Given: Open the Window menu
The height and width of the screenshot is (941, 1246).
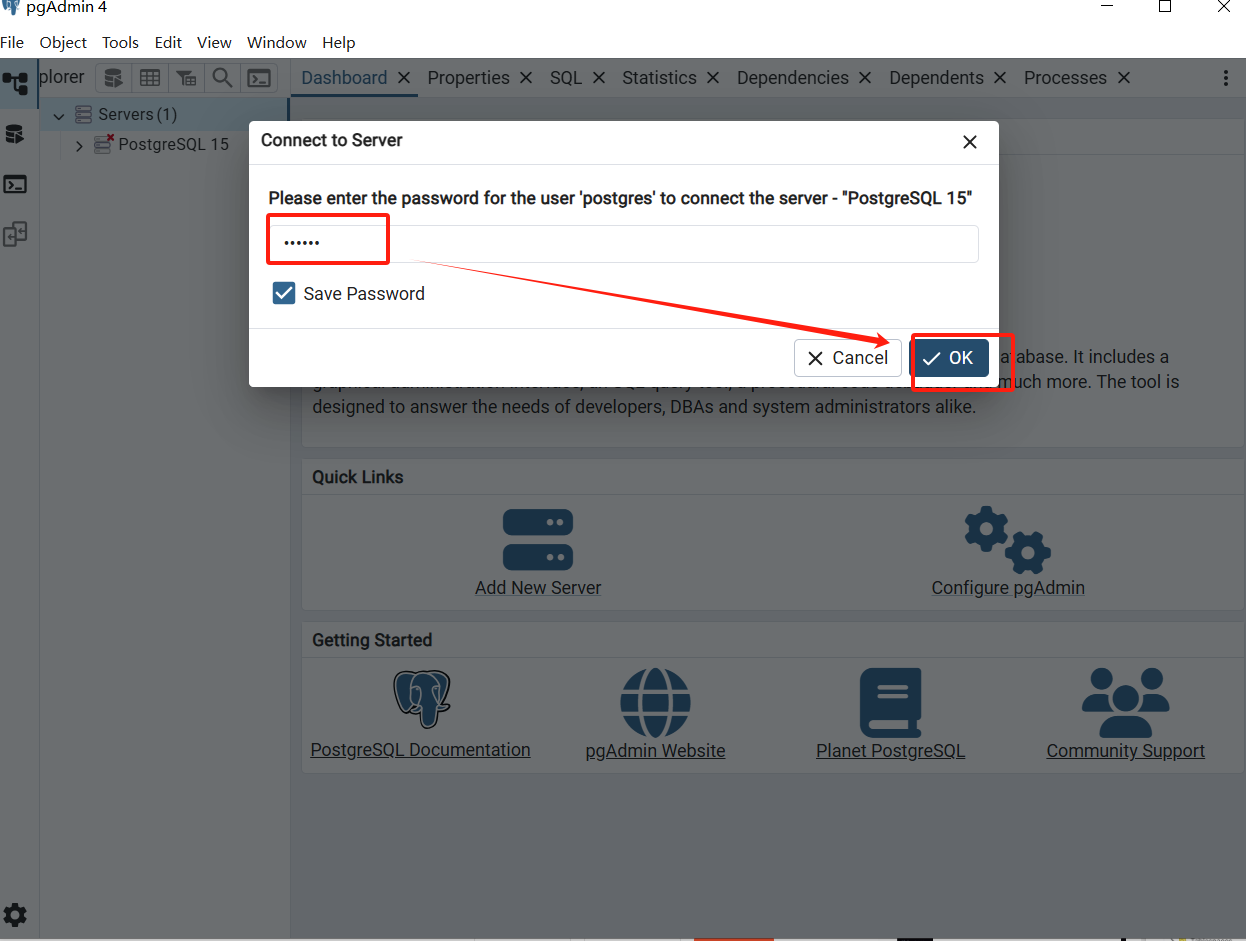Looking at the screenshot, I should pyautogui.click(x=277, y=42).
